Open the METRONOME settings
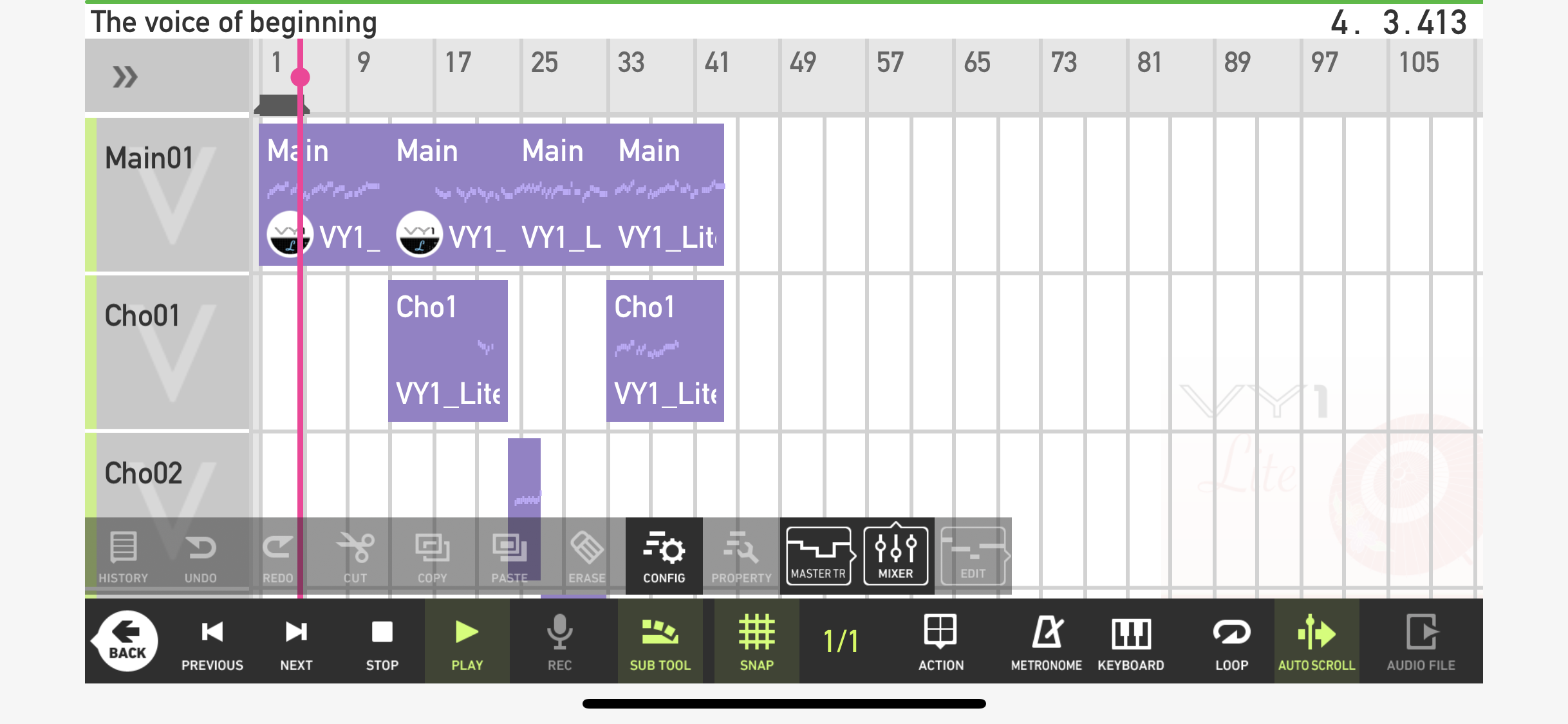1568x724 pixels. point(1046,642)
